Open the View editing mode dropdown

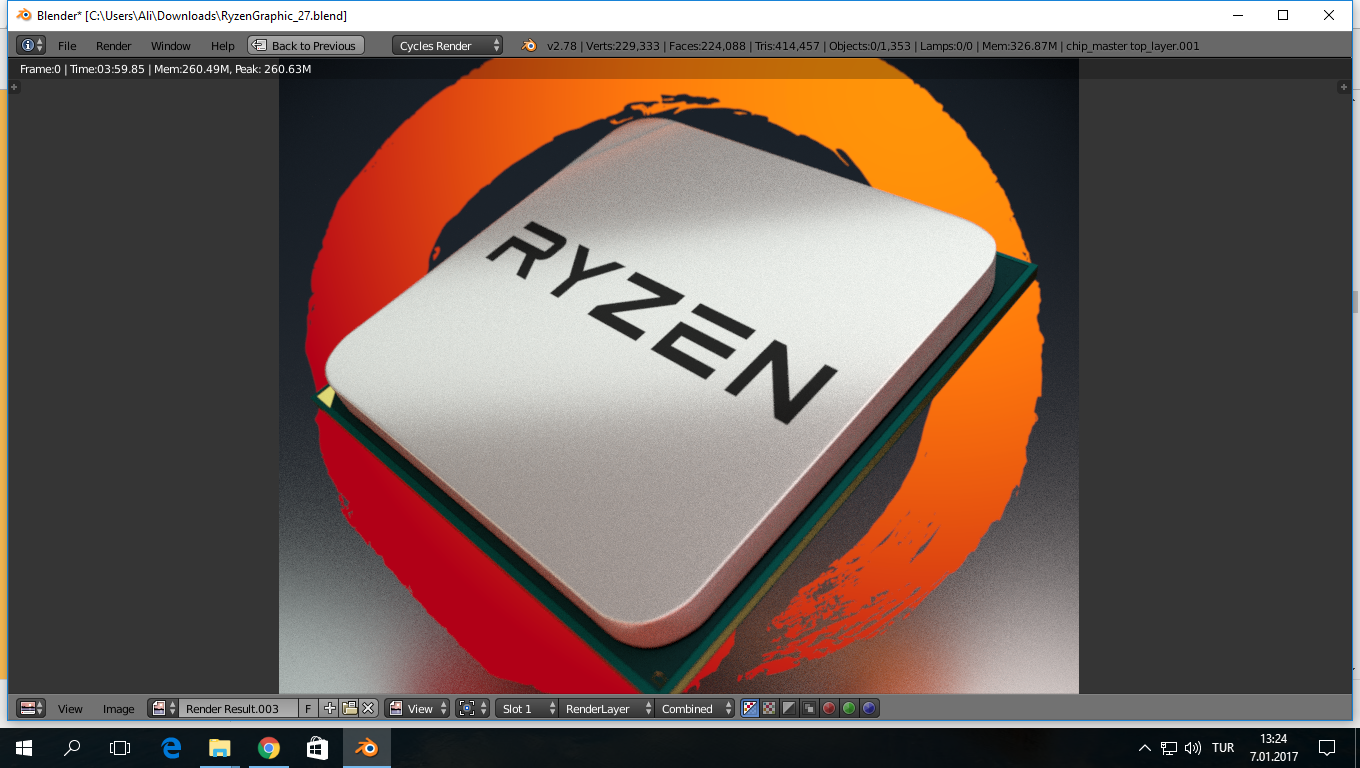coord(418,708)
